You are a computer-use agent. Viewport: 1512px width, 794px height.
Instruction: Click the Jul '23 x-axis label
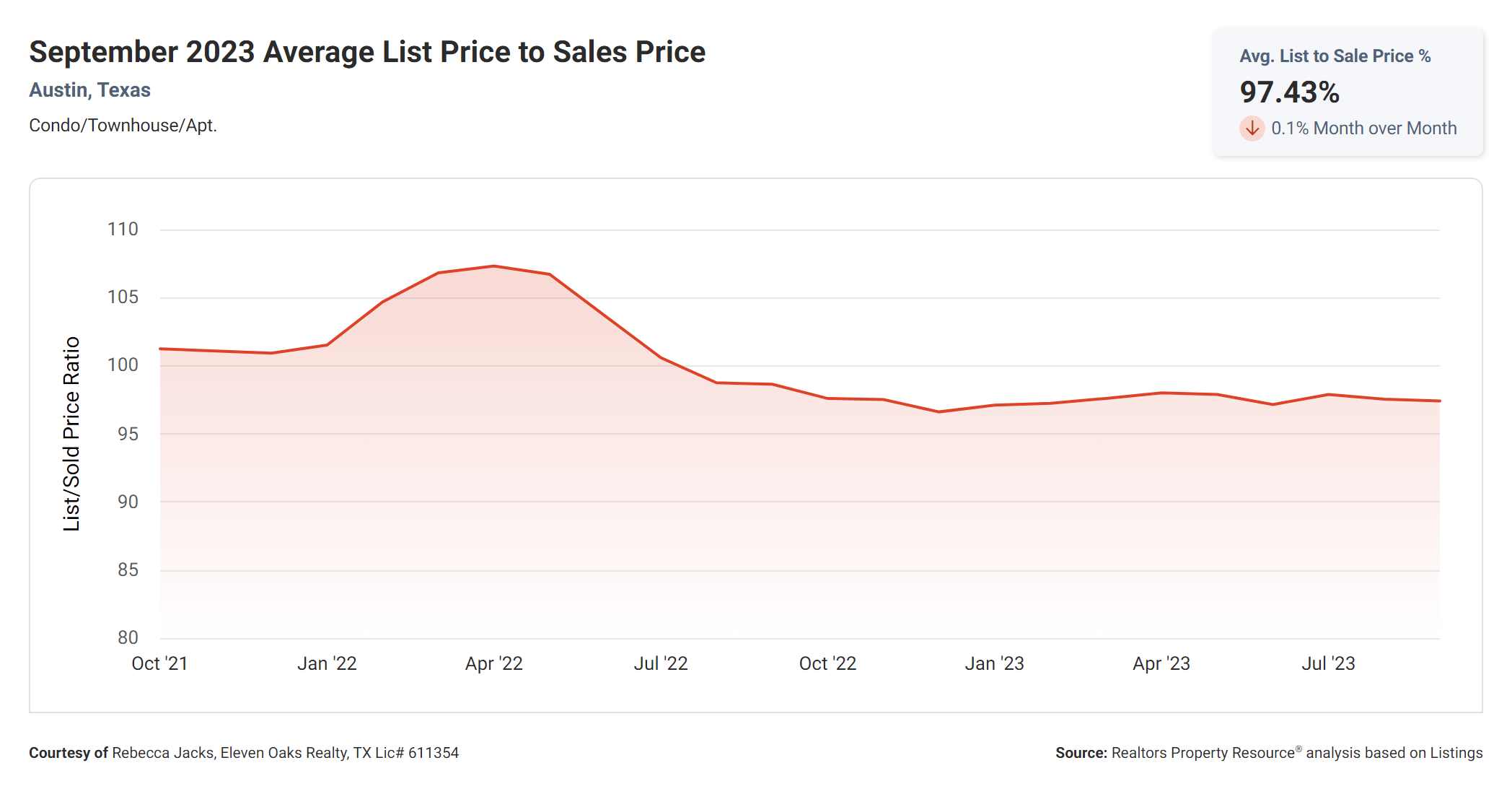[1328, 663]
